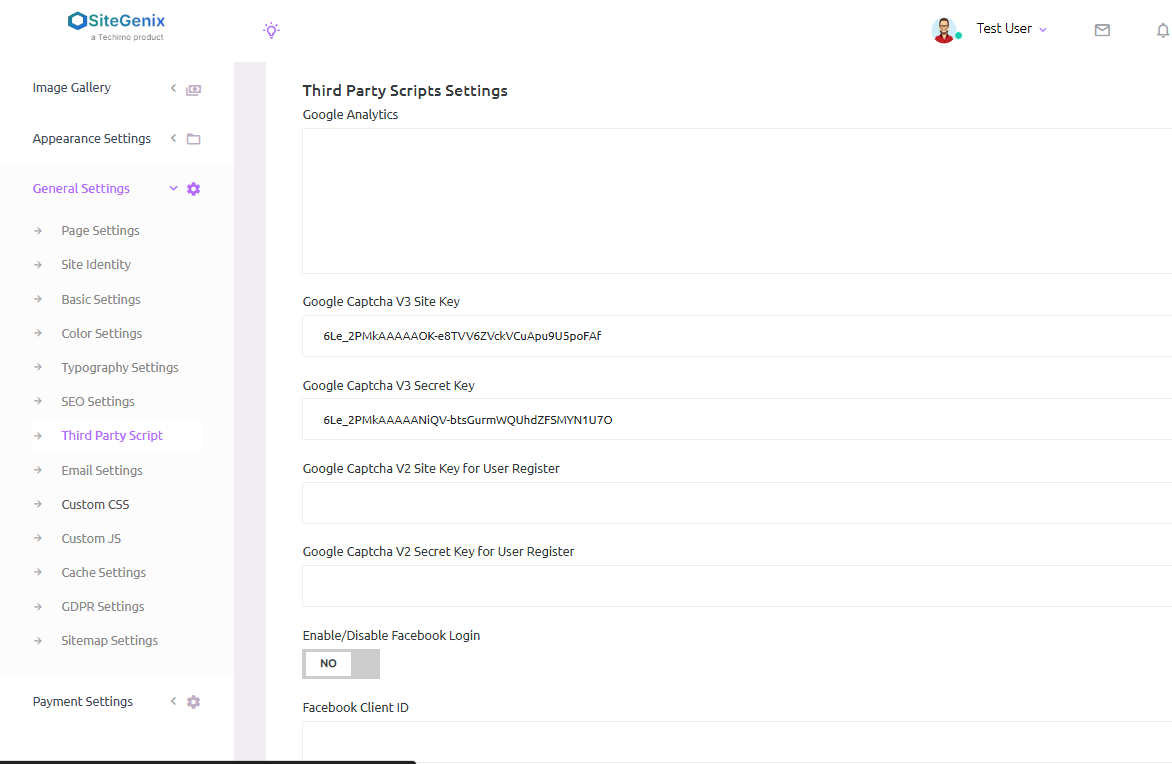Image resolution: width=1172 pixels, height=764 pixels.
Task: Click the Test User avatar picture
Action: point(943,30)
